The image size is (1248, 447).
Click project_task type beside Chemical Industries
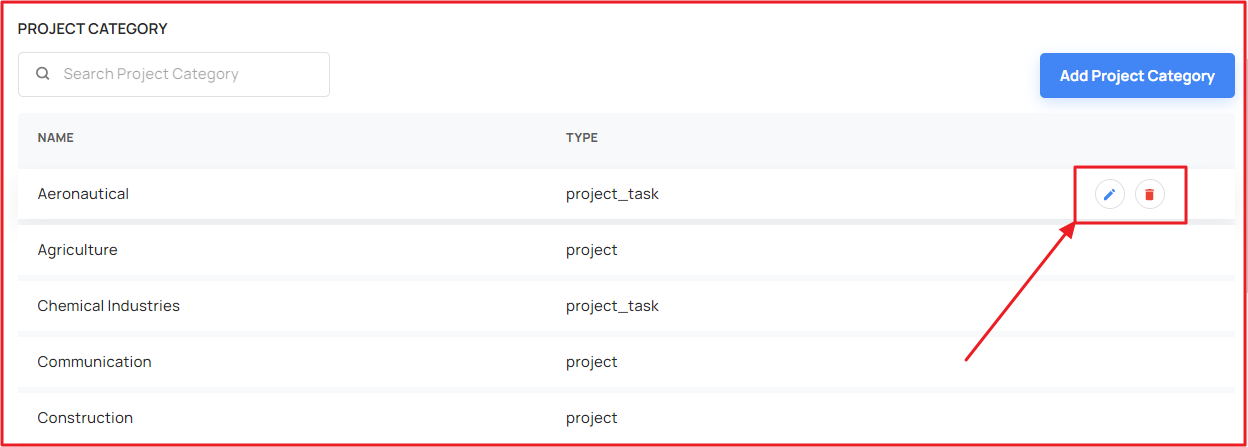point(612,306)
